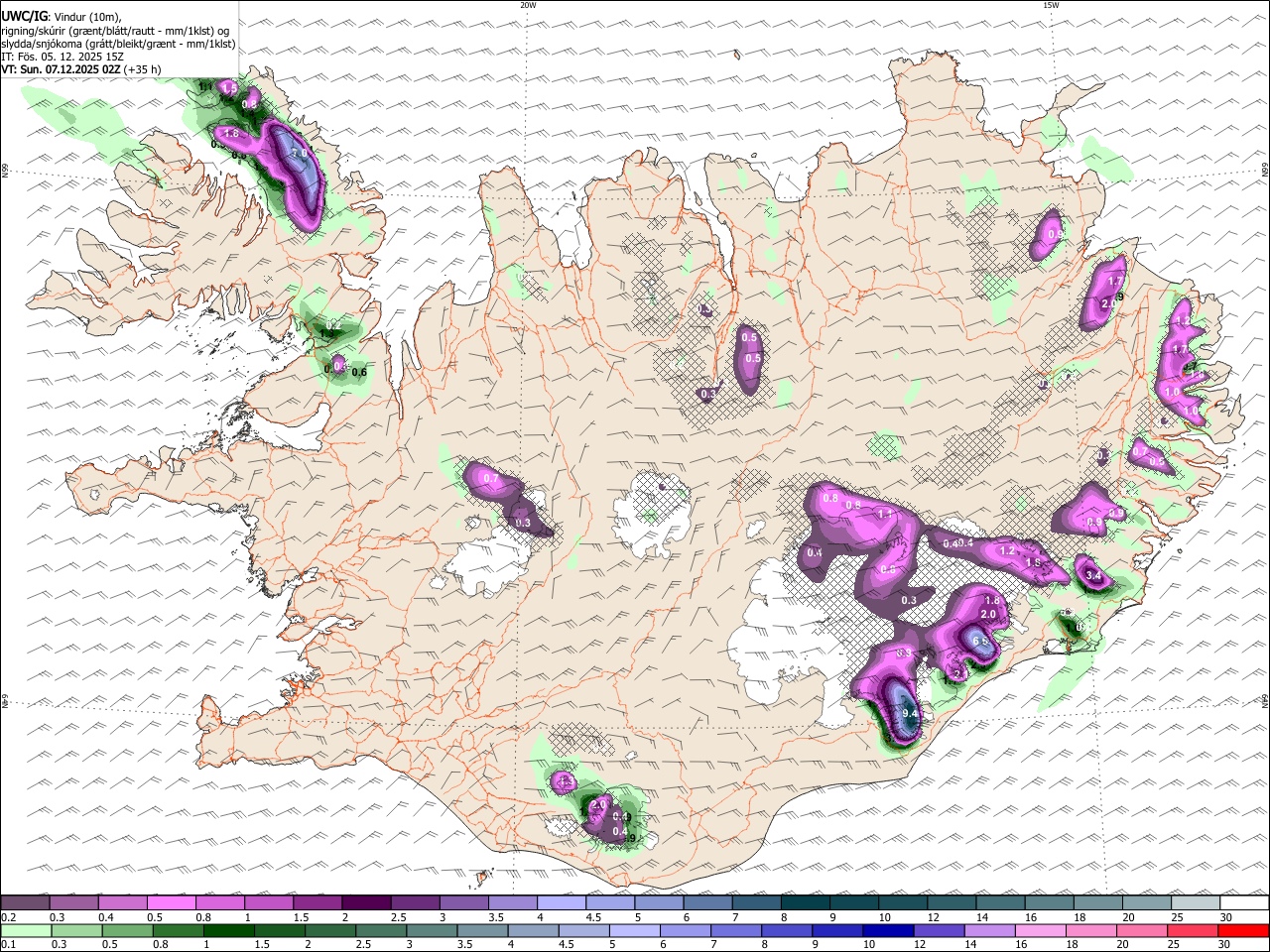Select the light periwinkle 4 snow scale swatch
This screenshot has height=952, width=1270.
click(562, 902)
